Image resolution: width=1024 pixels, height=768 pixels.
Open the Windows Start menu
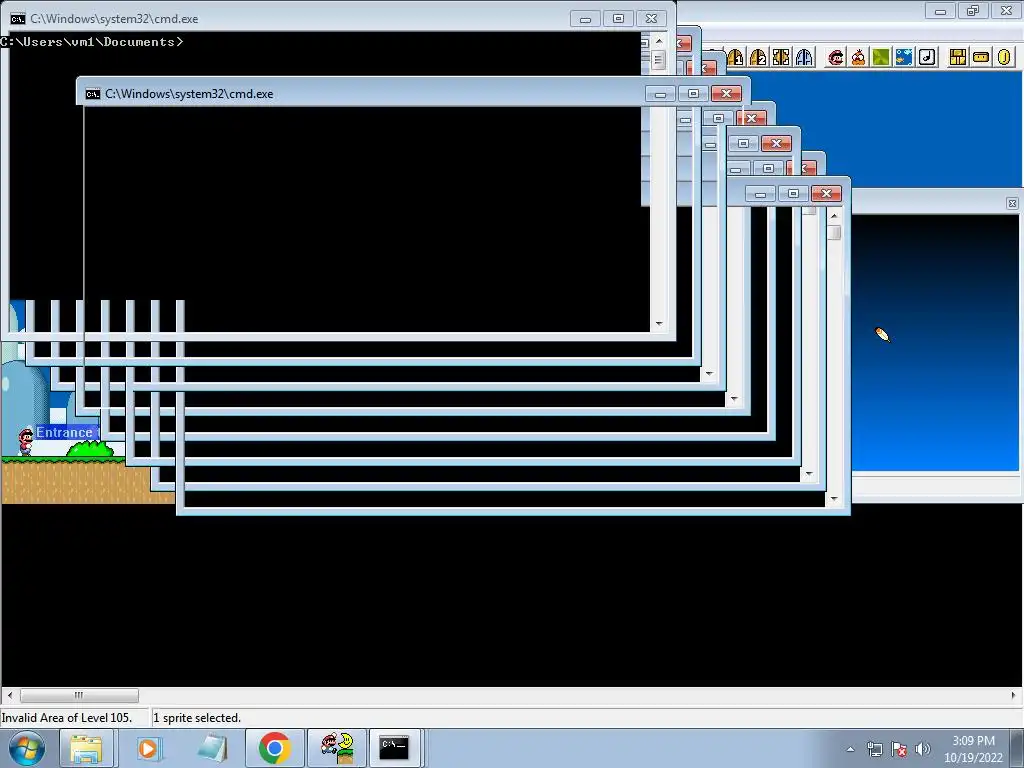pyautogui.click(x=26, y=748)
